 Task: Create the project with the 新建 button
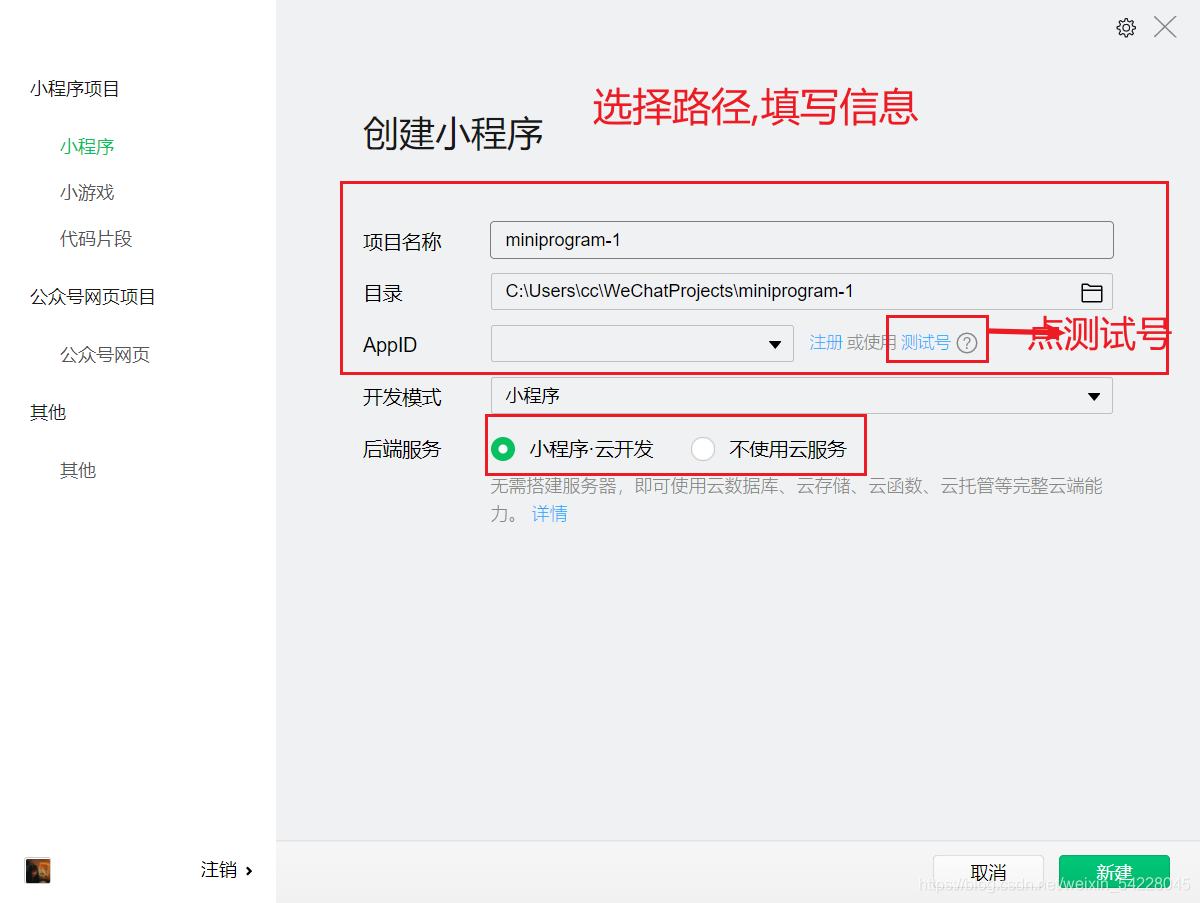click(1113, 871)
